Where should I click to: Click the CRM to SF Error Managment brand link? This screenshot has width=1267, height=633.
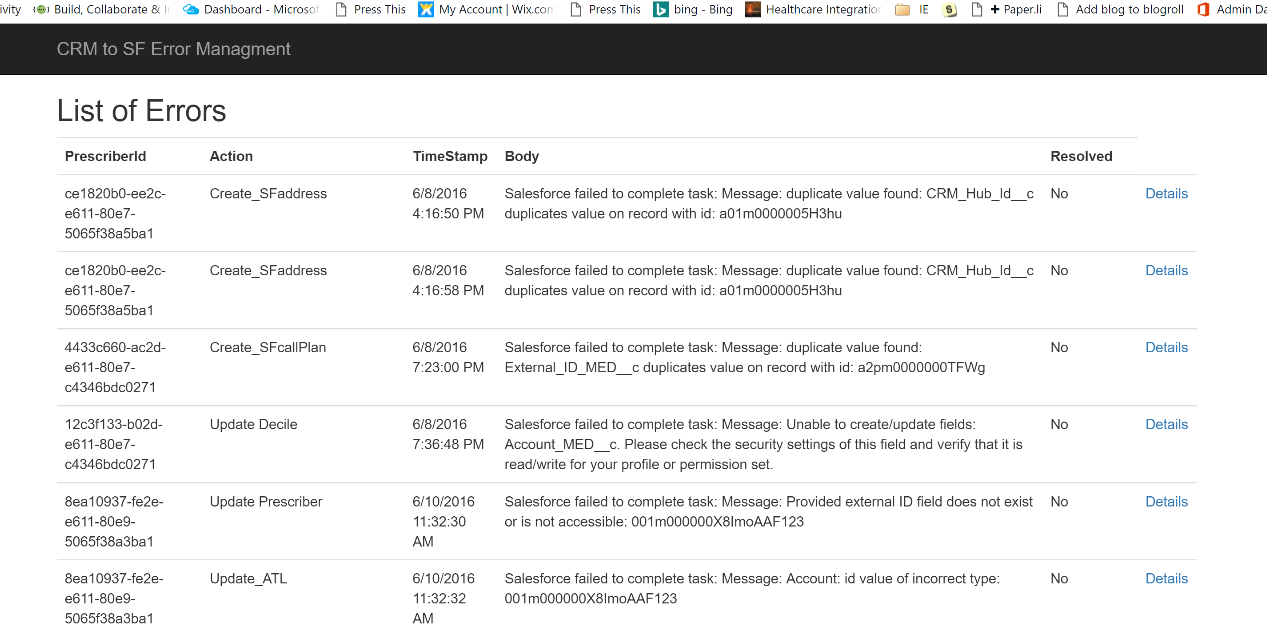coord(174,49)
